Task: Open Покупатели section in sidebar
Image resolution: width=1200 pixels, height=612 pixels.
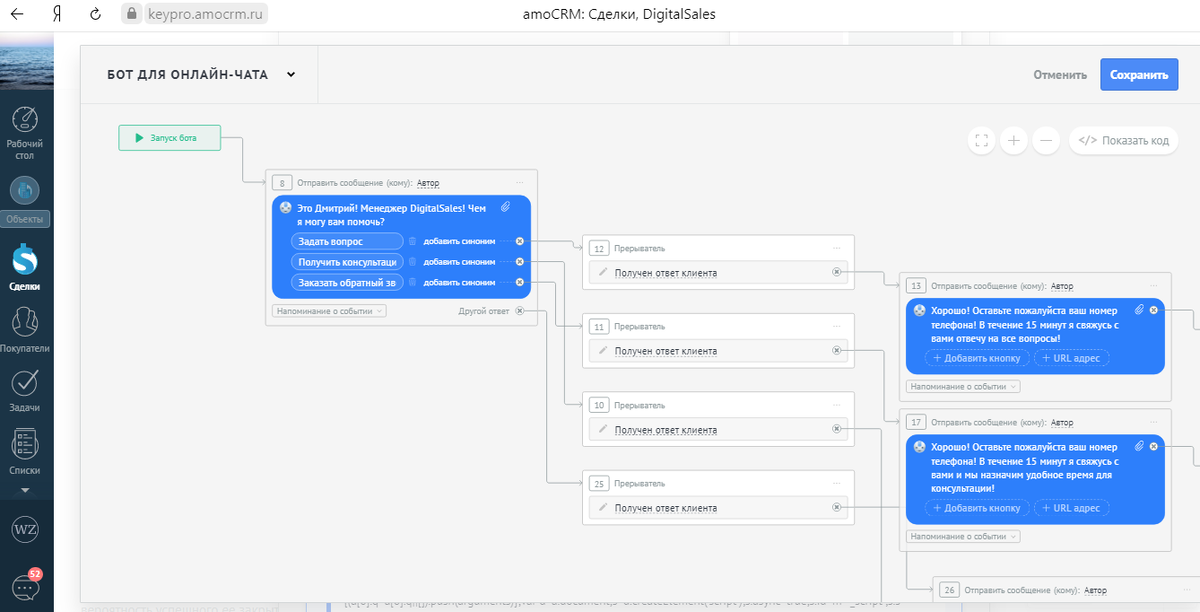Action: coord(25,330)
